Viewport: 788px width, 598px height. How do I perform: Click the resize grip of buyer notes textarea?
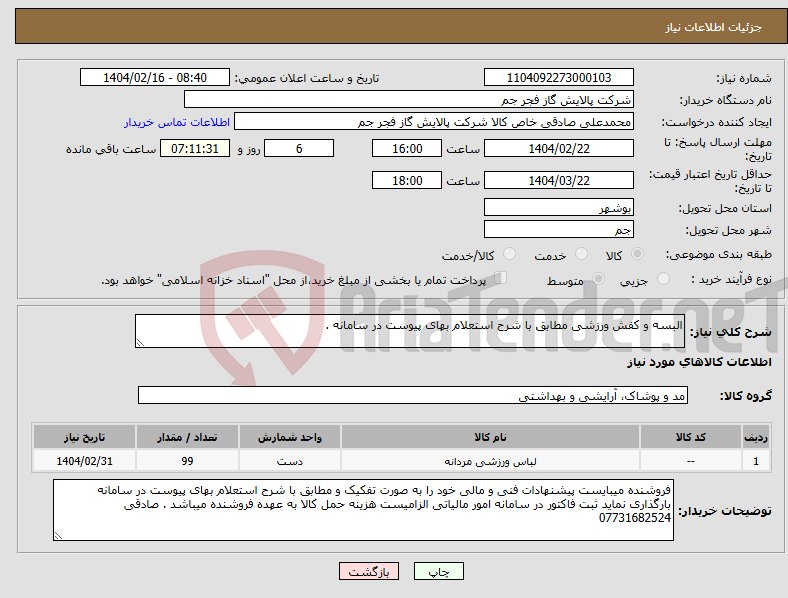(58, 536)
